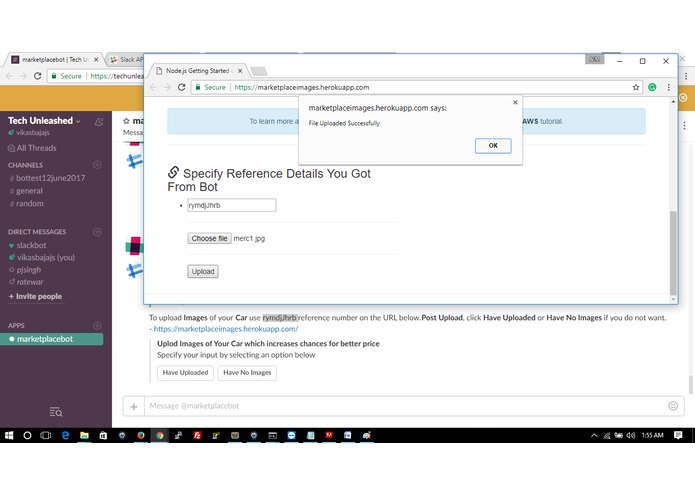This screenshot has width=695, height=494.
Task: Click Invite people link
Action: point(35,296)
